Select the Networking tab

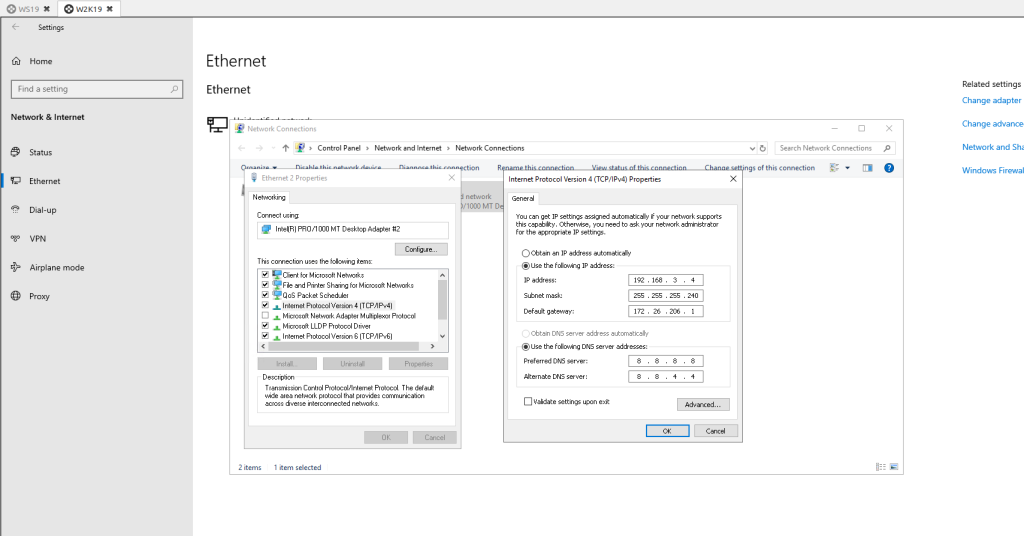coord(269,197)
